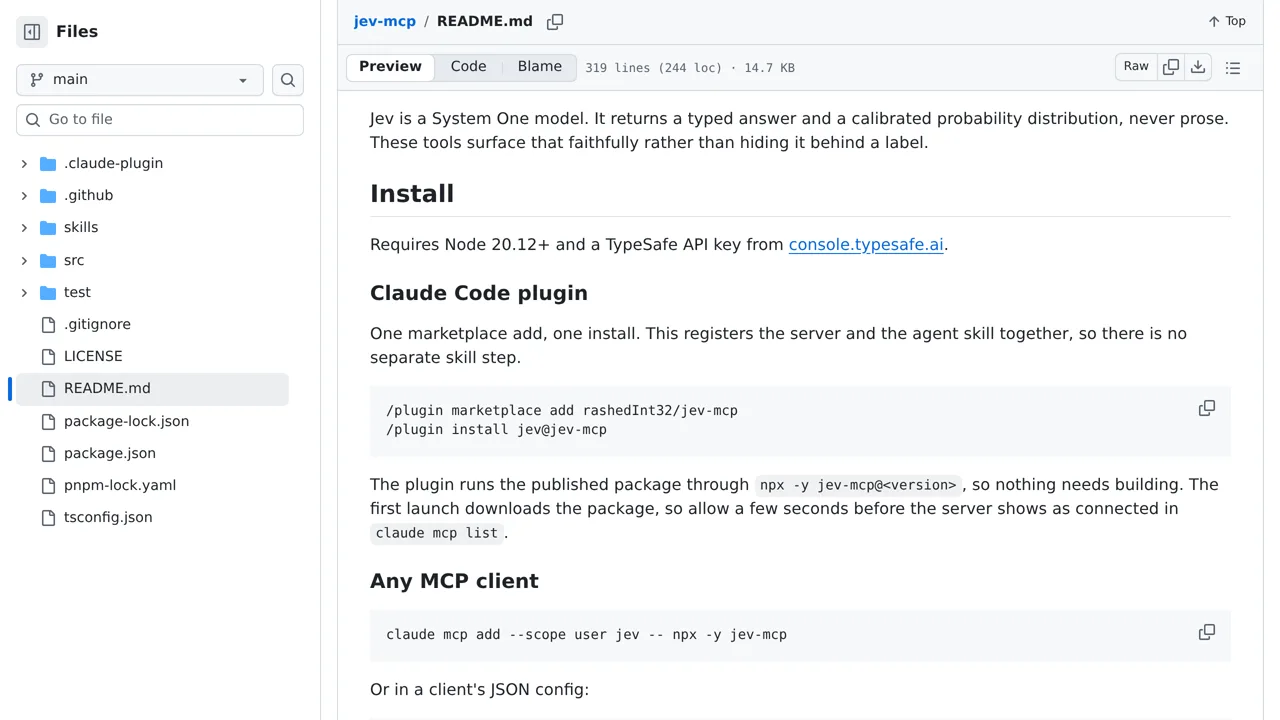Open the test folder
This screenshot has width=1280, height=720.
pos(77,293)
